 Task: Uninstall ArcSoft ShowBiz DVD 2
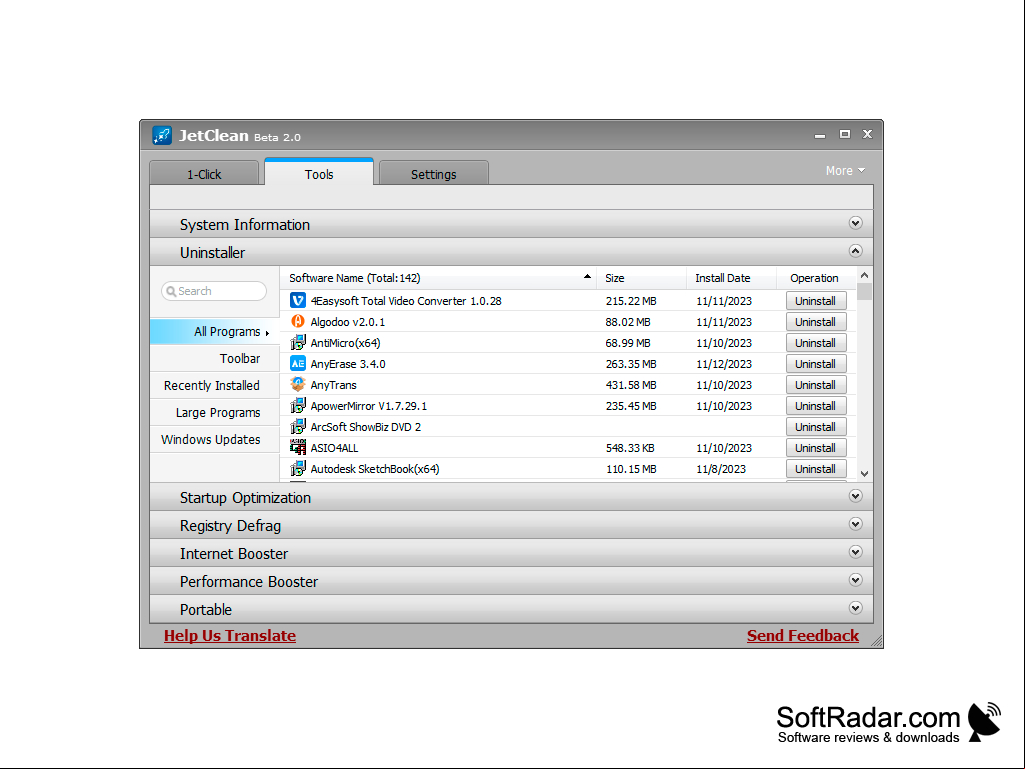coord(816,426)
